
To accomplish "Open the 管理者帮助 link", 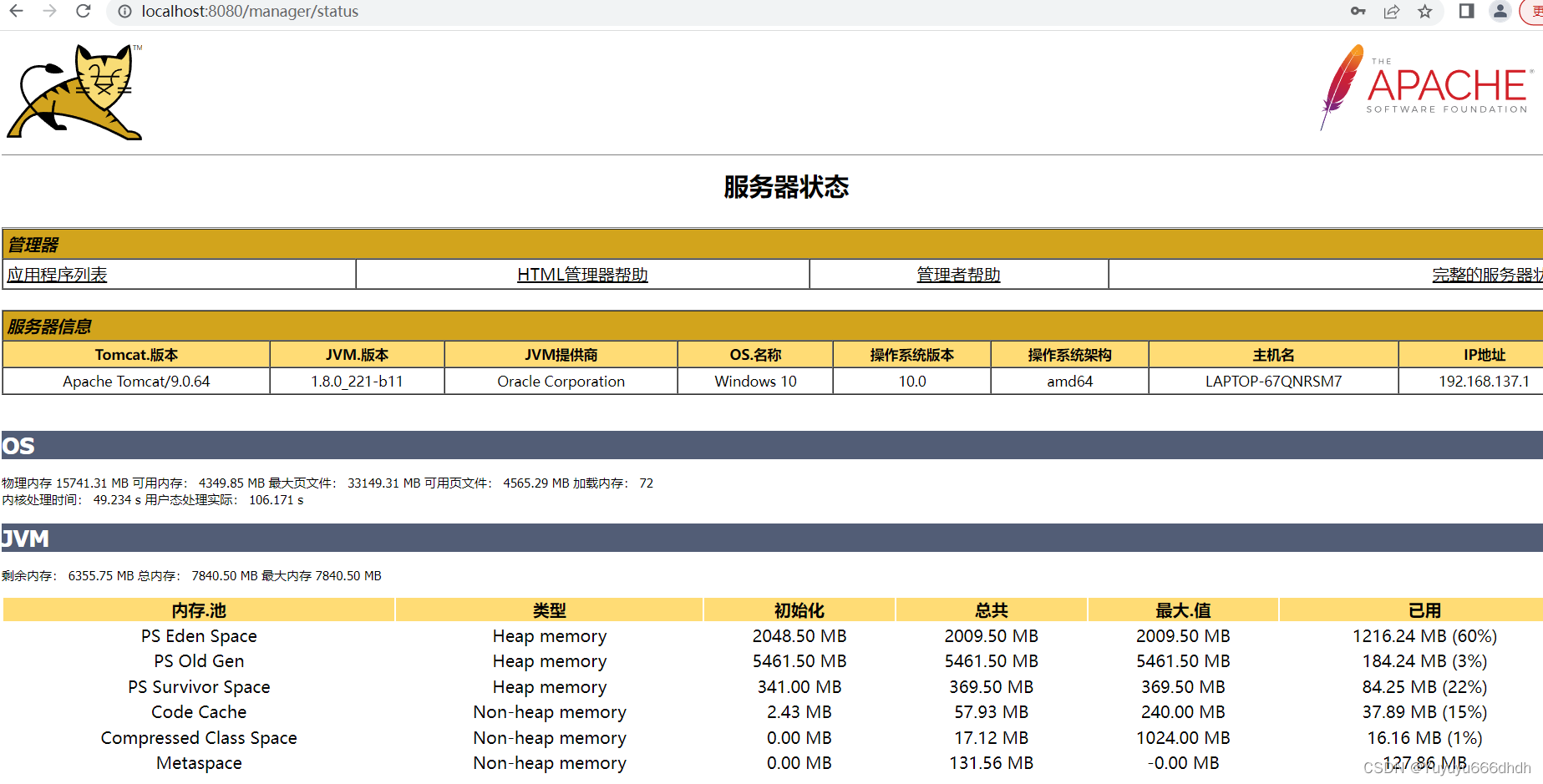I will (x=957, y=274).
